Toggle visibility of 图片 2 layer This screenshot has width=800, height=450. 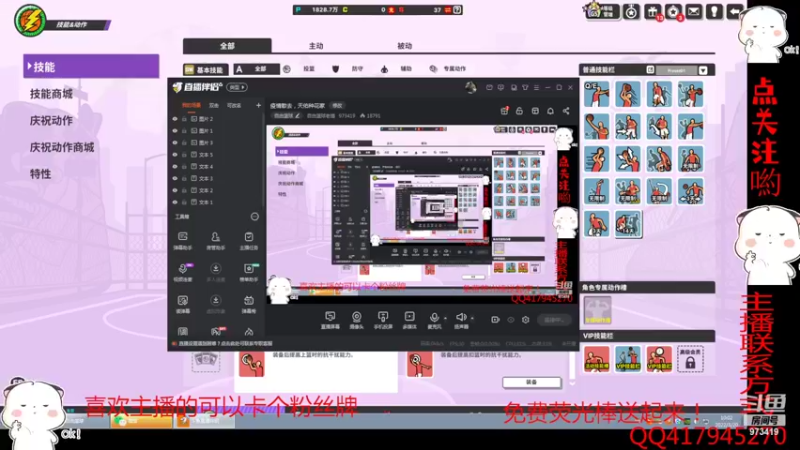click(x=175, y=119)
